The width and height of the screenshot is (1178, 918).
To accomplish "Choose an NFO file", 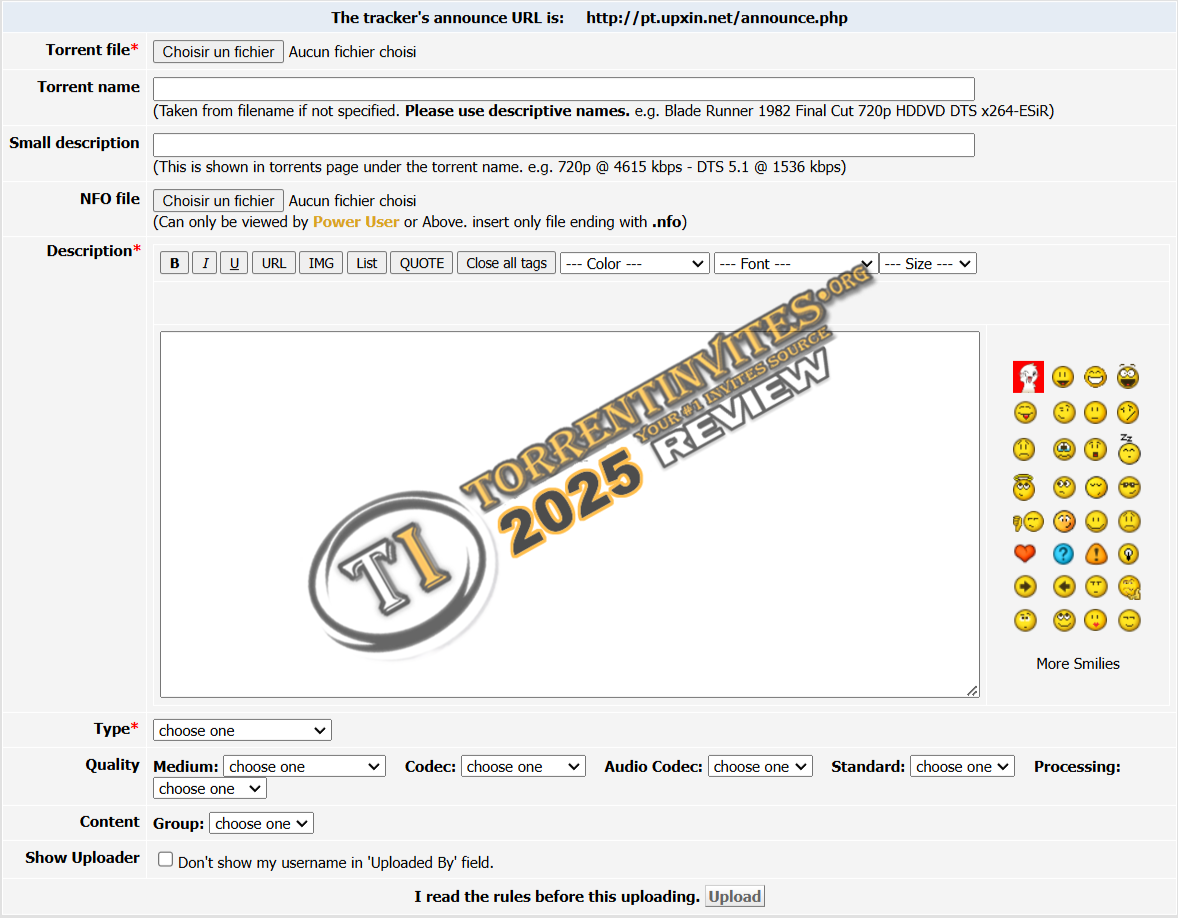I will tap(218, 201).
